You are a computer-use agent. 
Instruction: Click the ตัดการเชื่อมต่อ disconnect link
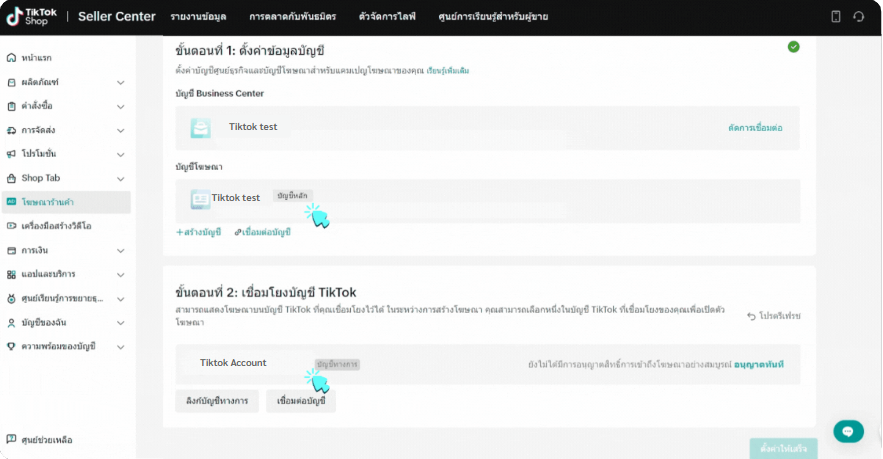tap(755, 129)
